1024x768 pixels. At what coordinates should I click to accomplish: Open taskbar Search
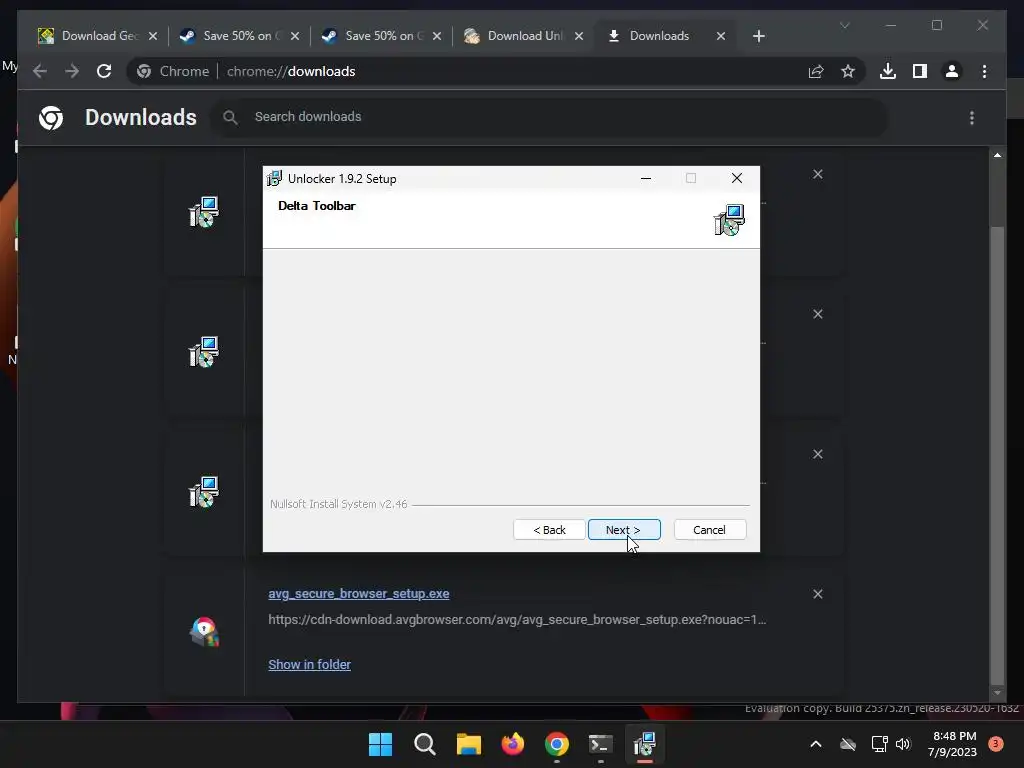pos(424,744)
